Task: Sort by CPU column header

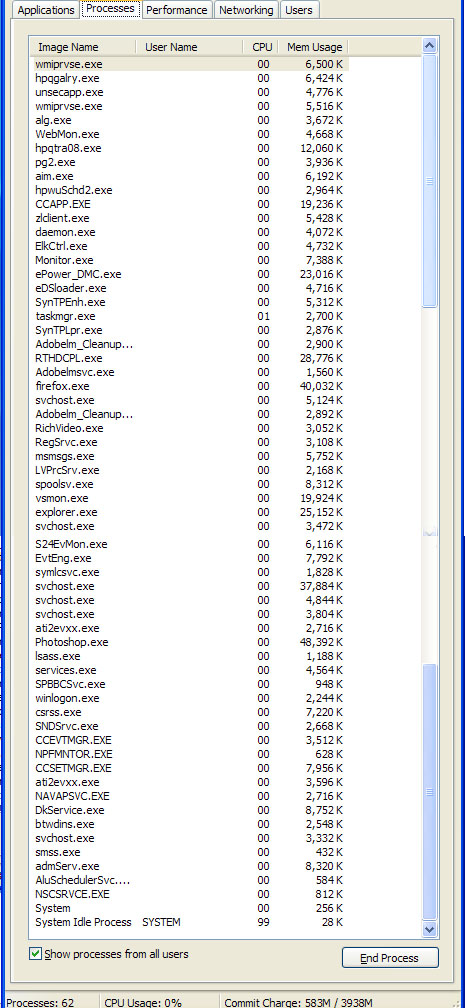Action: click(261, 47)
